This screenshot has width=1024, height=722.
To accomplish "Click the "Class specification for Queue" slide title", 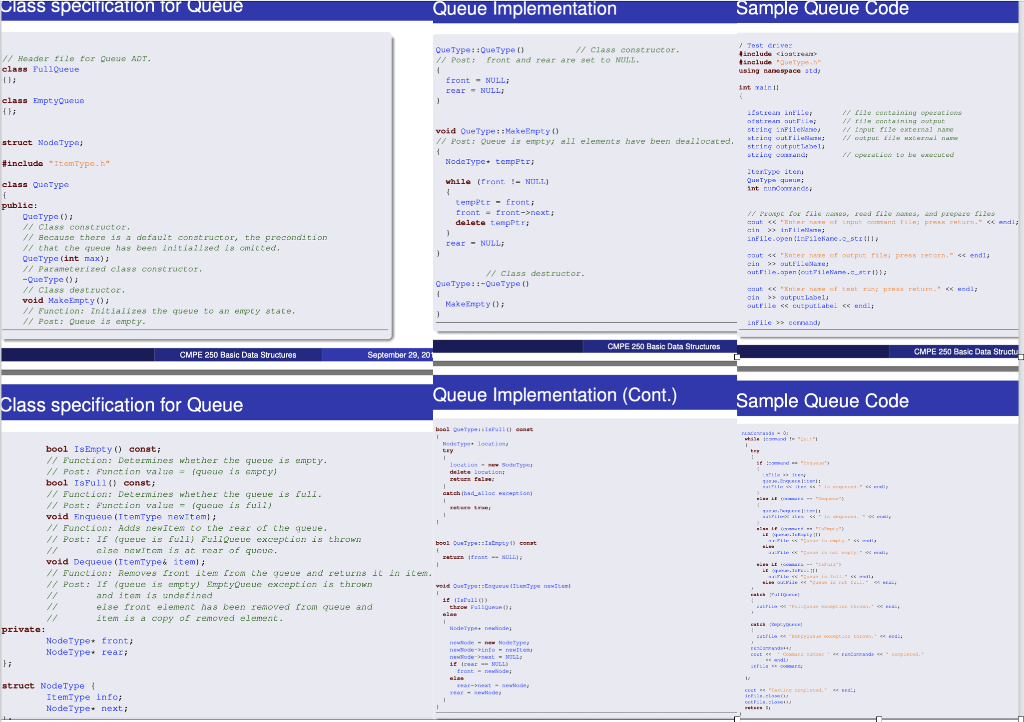I will pyautogui.click(x=120, y=9).
